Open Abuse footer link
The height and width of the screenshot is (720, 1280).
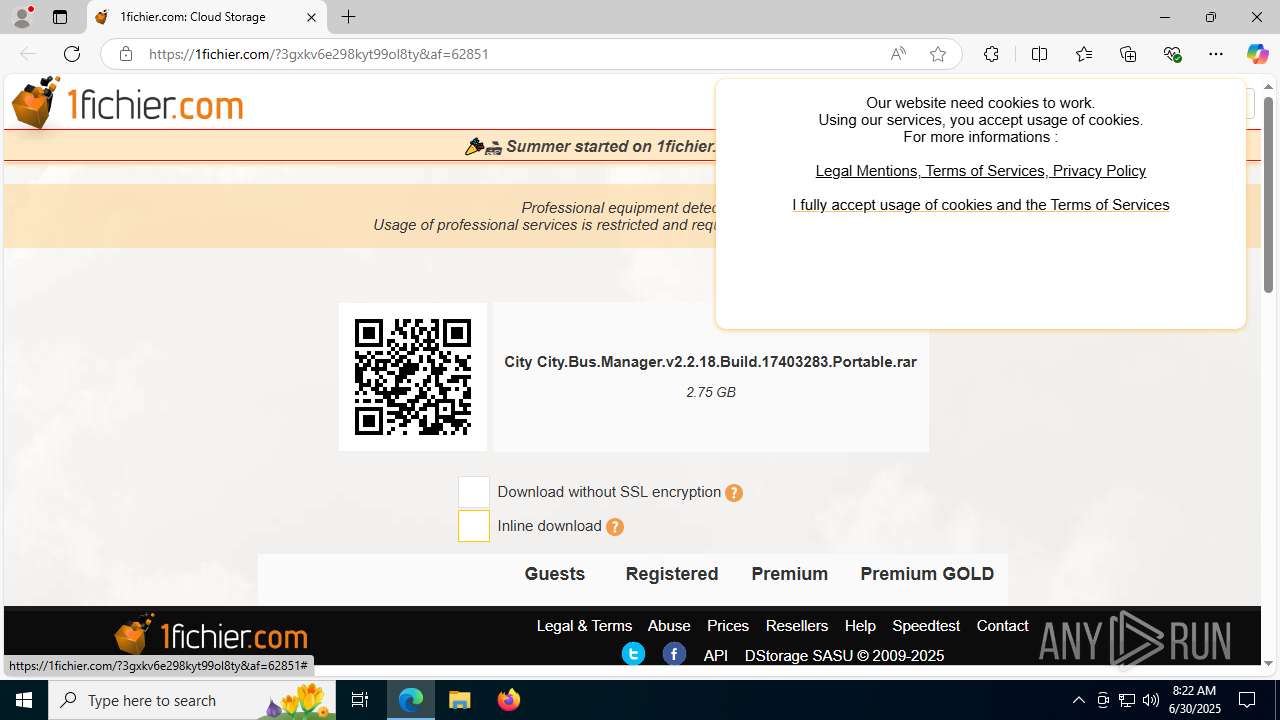[x=669, y=626]
